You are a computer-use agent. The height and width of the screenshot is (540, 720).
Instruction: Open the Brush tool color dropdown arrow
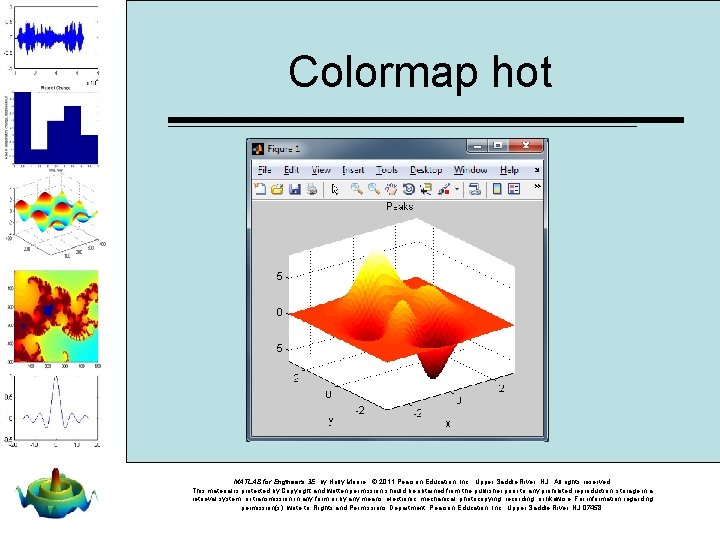pos(457,189)
